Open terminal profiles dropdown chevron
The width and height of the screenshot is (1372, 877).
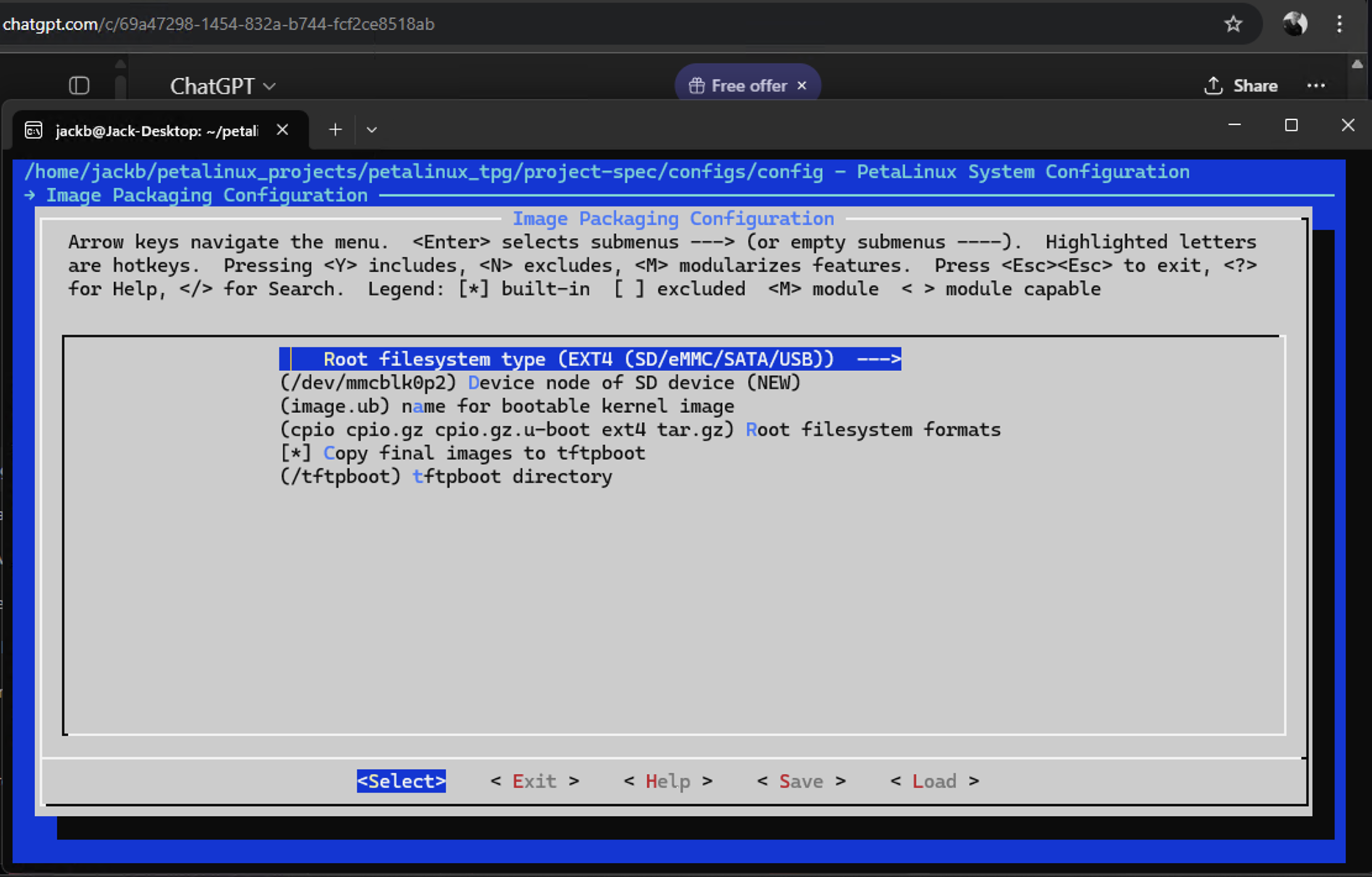click(x=371, y=130)
